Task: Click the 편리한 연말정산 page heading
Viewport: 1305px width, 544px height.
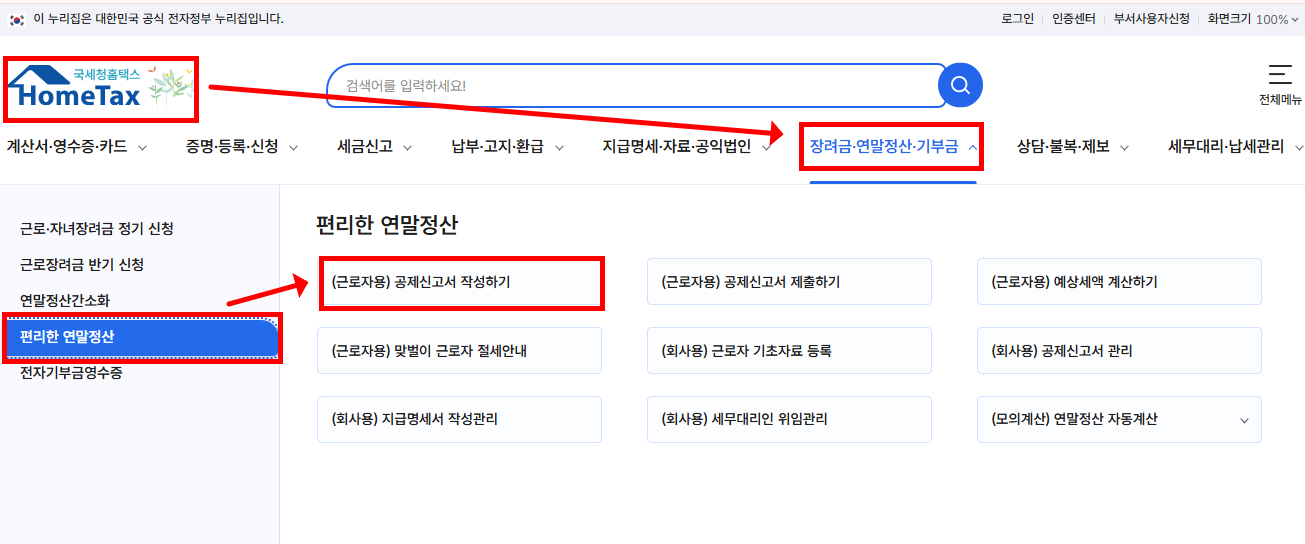Action: pyautogui.click(x=386, y=224)
